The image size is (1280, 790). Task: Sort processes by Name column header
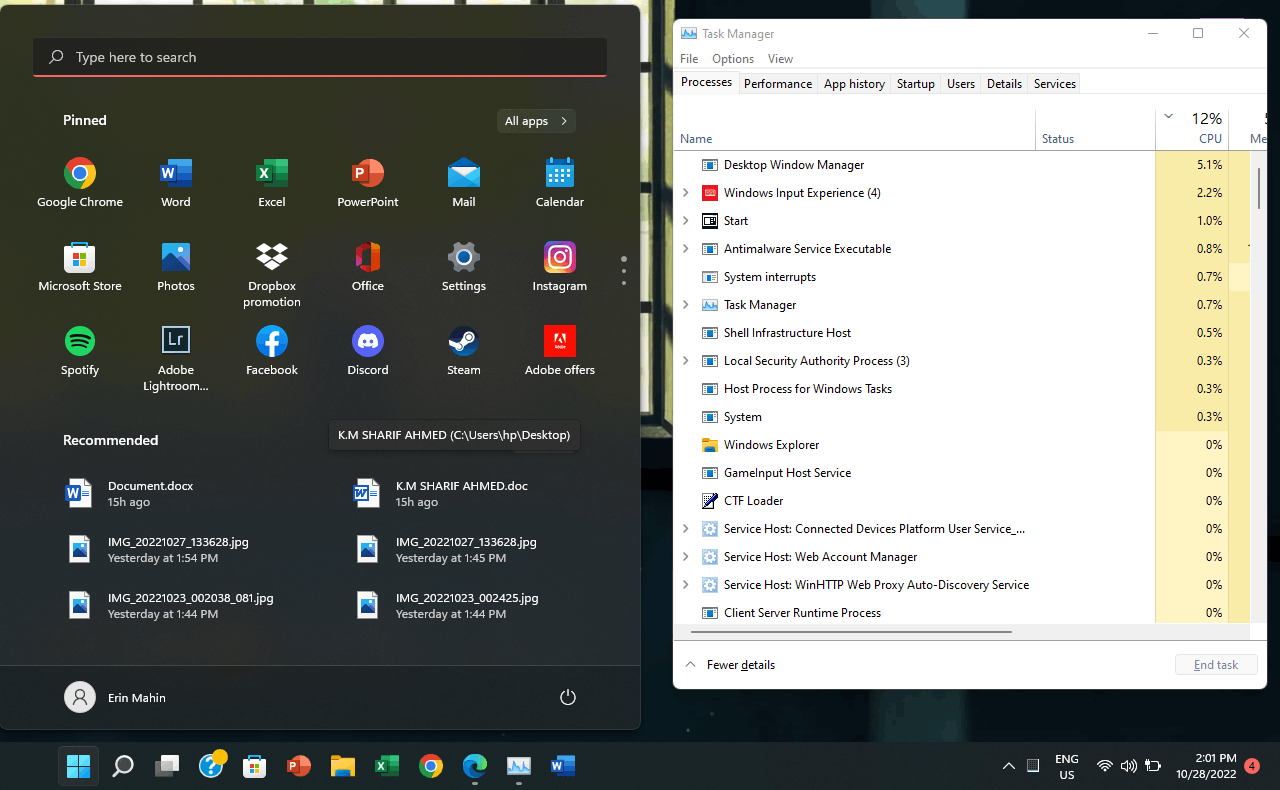[855, 128]
